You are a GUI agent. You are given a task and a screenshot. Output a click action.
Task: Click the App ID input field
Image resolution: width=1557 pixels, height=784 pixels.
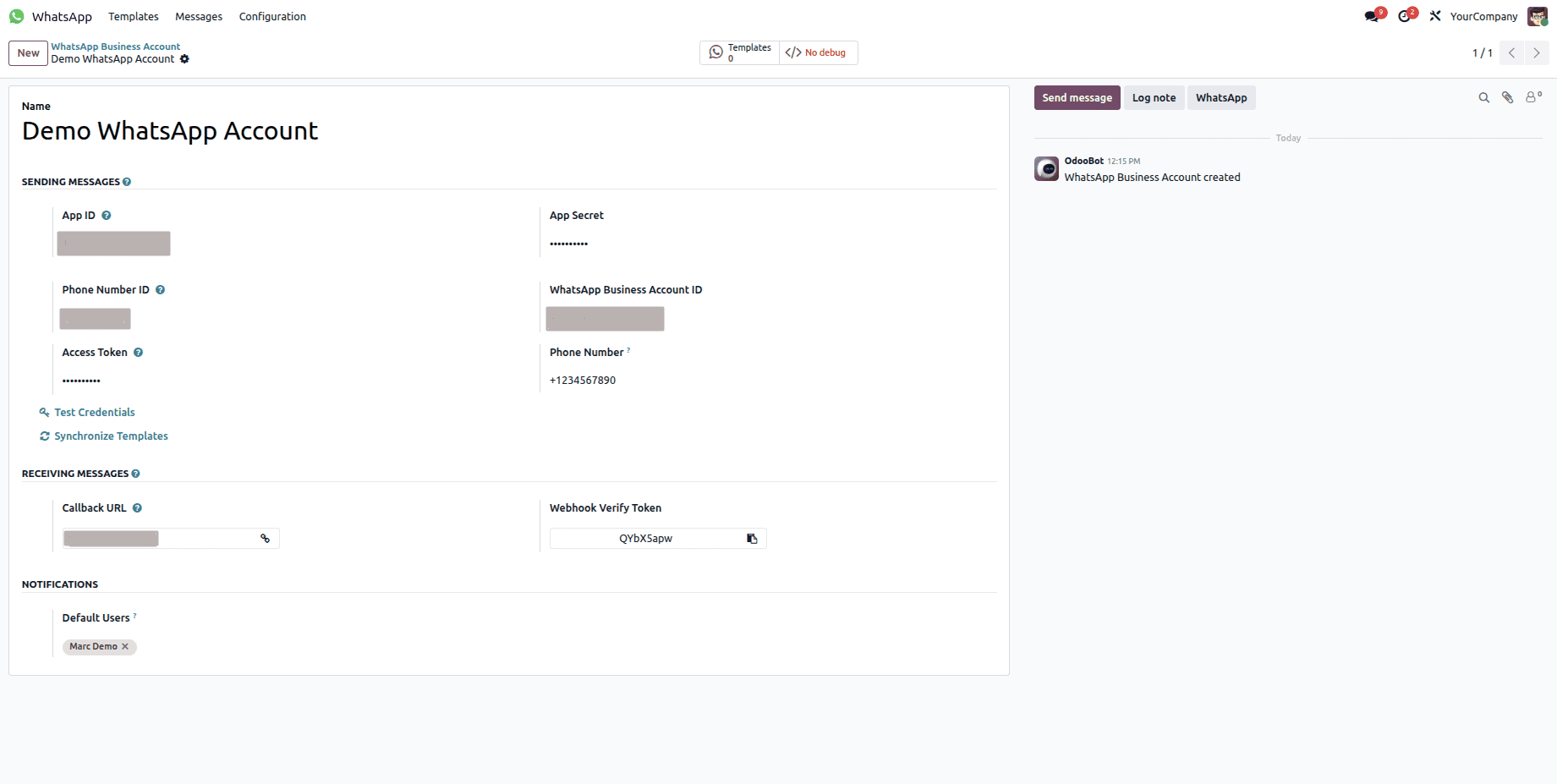(x=113, y=244)
